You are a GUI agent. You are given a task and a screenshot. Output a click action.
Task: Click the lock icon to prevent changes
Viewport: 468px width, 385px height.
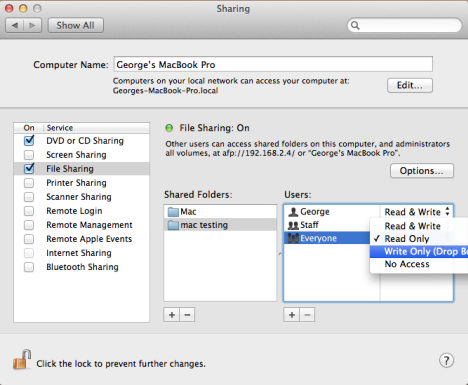point(22,360)
